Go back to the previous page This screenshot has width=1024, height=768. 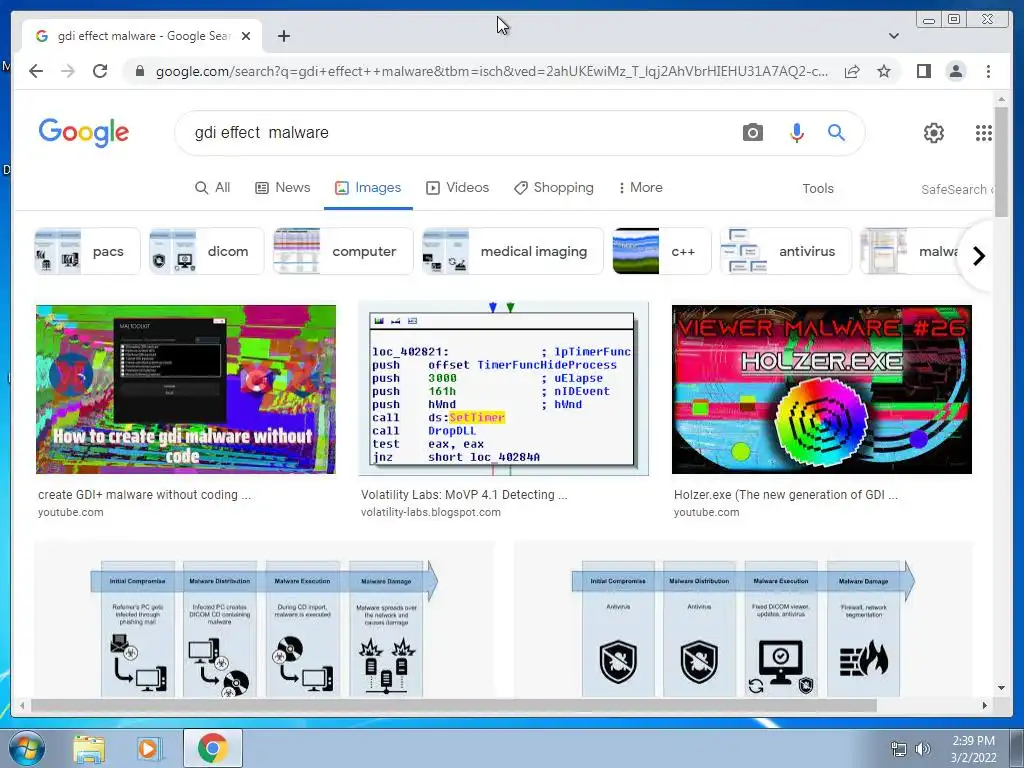pos(36,71)
